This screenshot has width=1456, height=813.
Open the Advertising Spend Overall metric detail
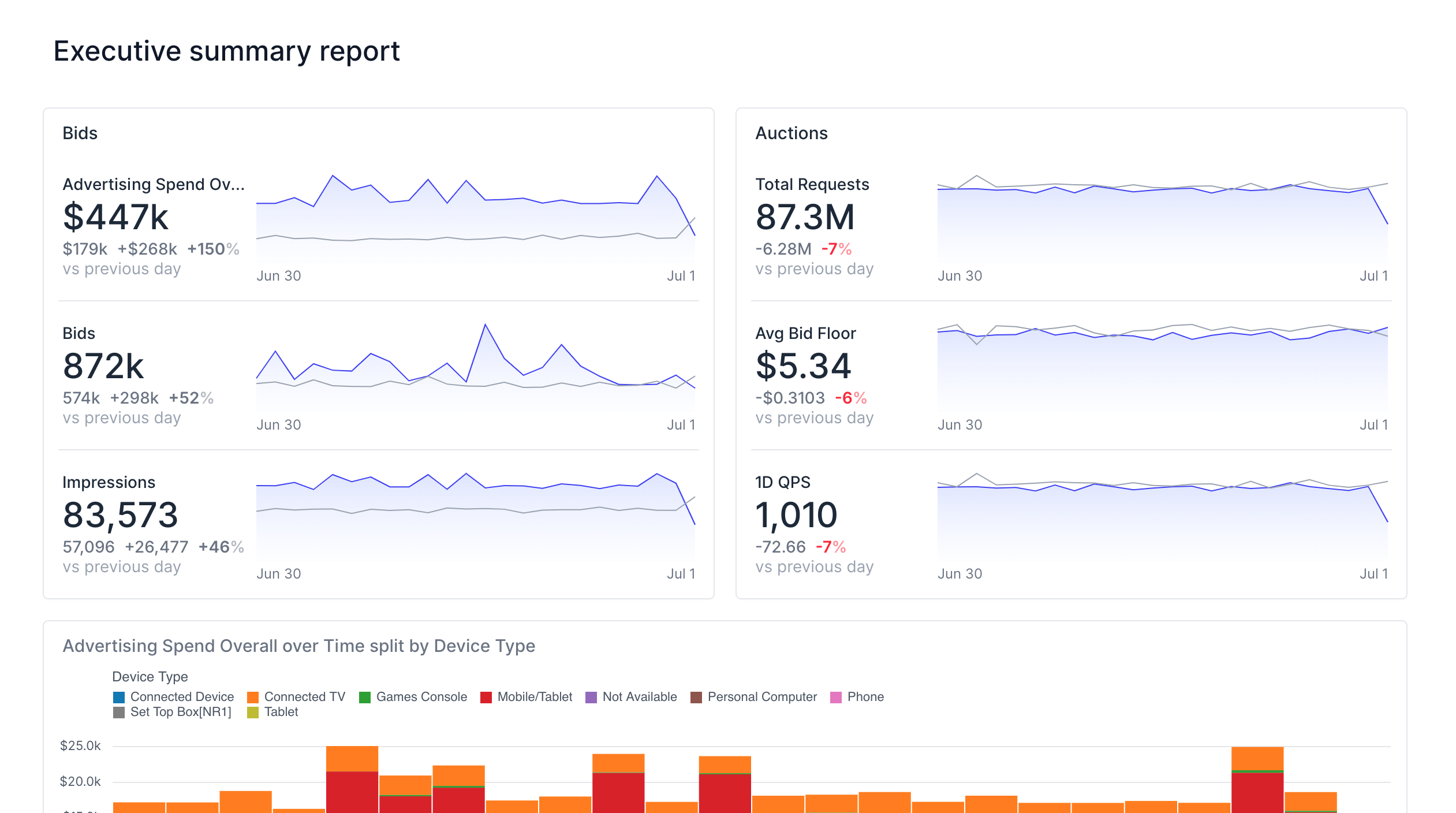[153, 184]
